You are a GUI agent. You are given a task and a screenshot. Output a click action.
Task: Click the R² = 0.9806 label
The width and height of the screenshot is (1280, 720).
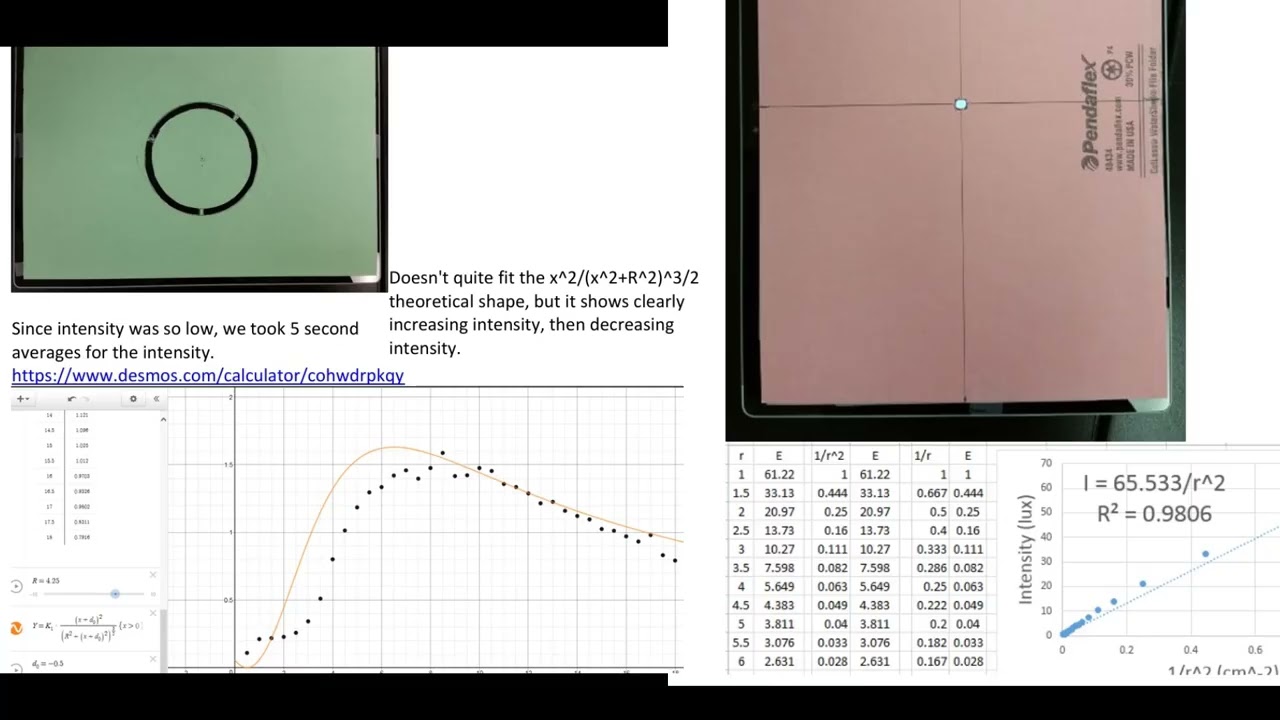click(1154, 514)
